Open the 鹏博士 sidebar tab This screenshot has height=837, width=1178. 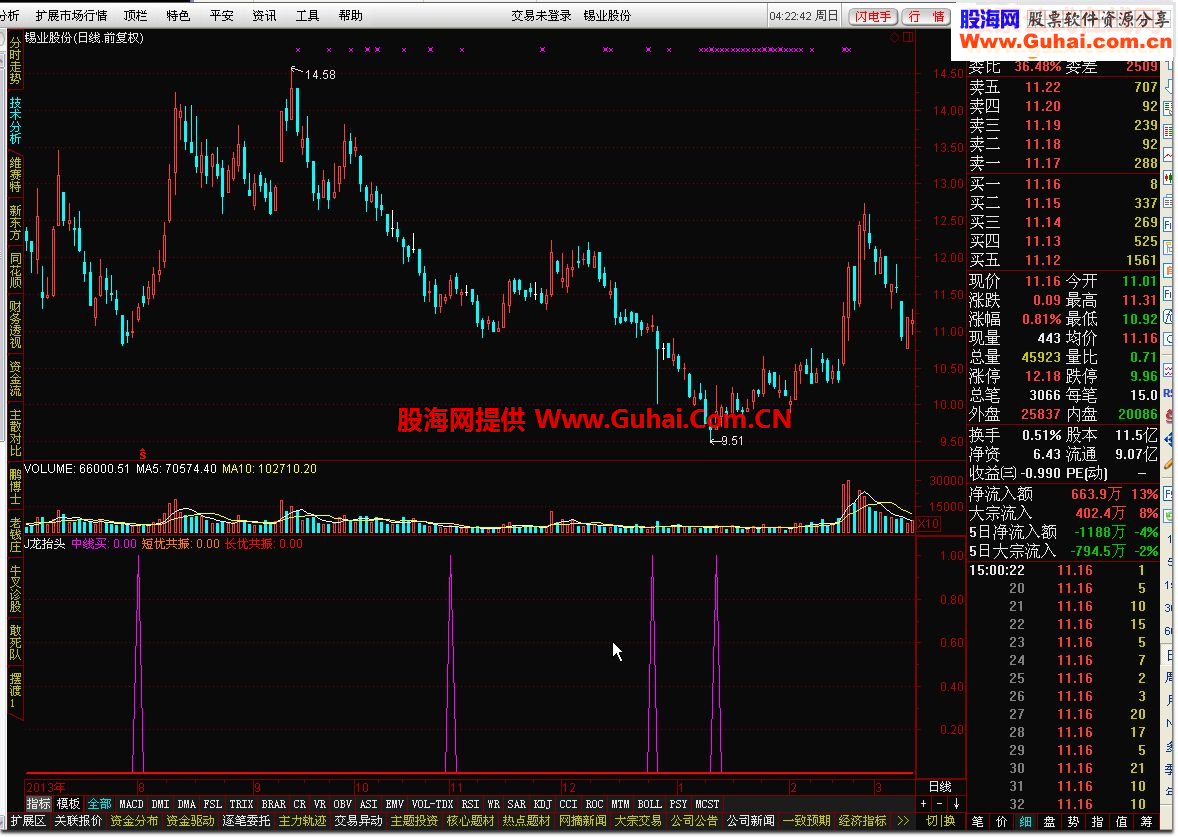pos(15,487)
